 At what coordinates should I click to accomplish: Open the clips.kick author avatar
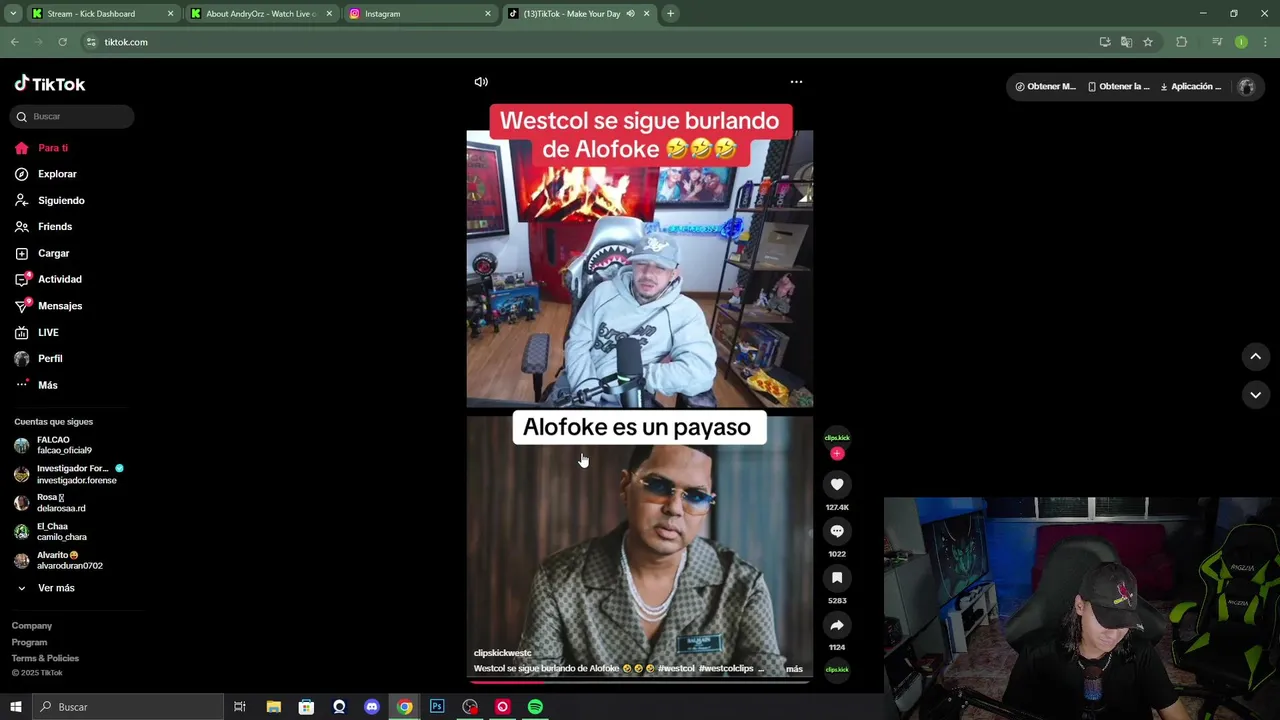(837, 437)
